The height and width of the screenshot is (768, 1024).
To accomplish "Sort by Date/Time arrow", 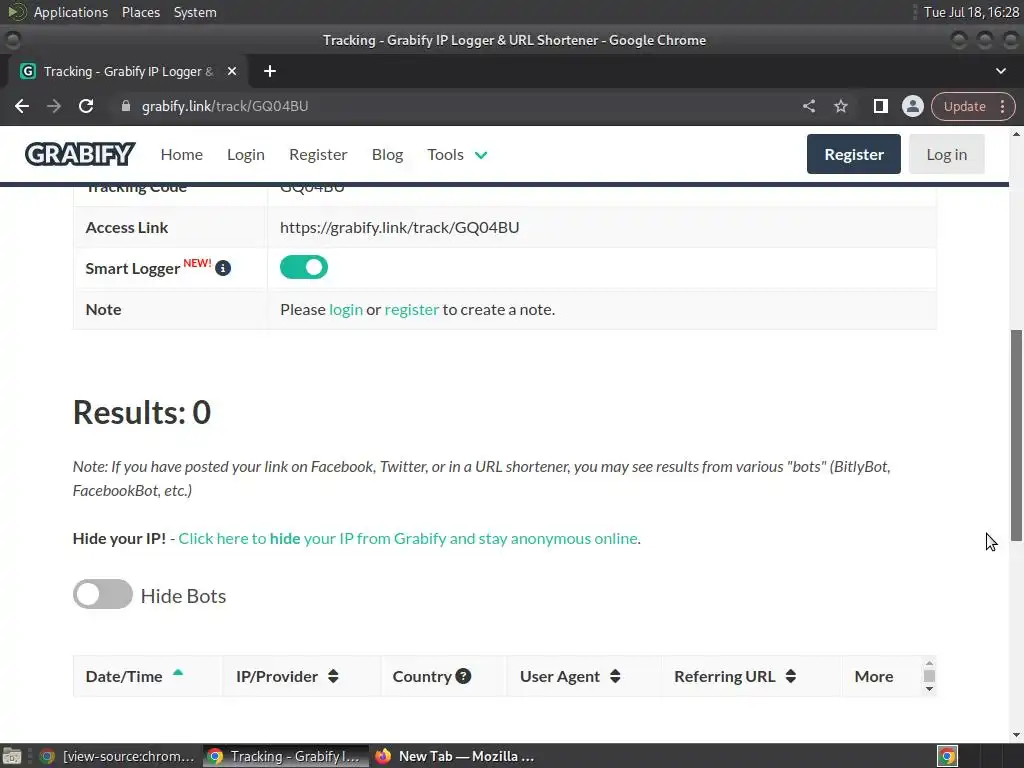I will [x=178, y=672].
